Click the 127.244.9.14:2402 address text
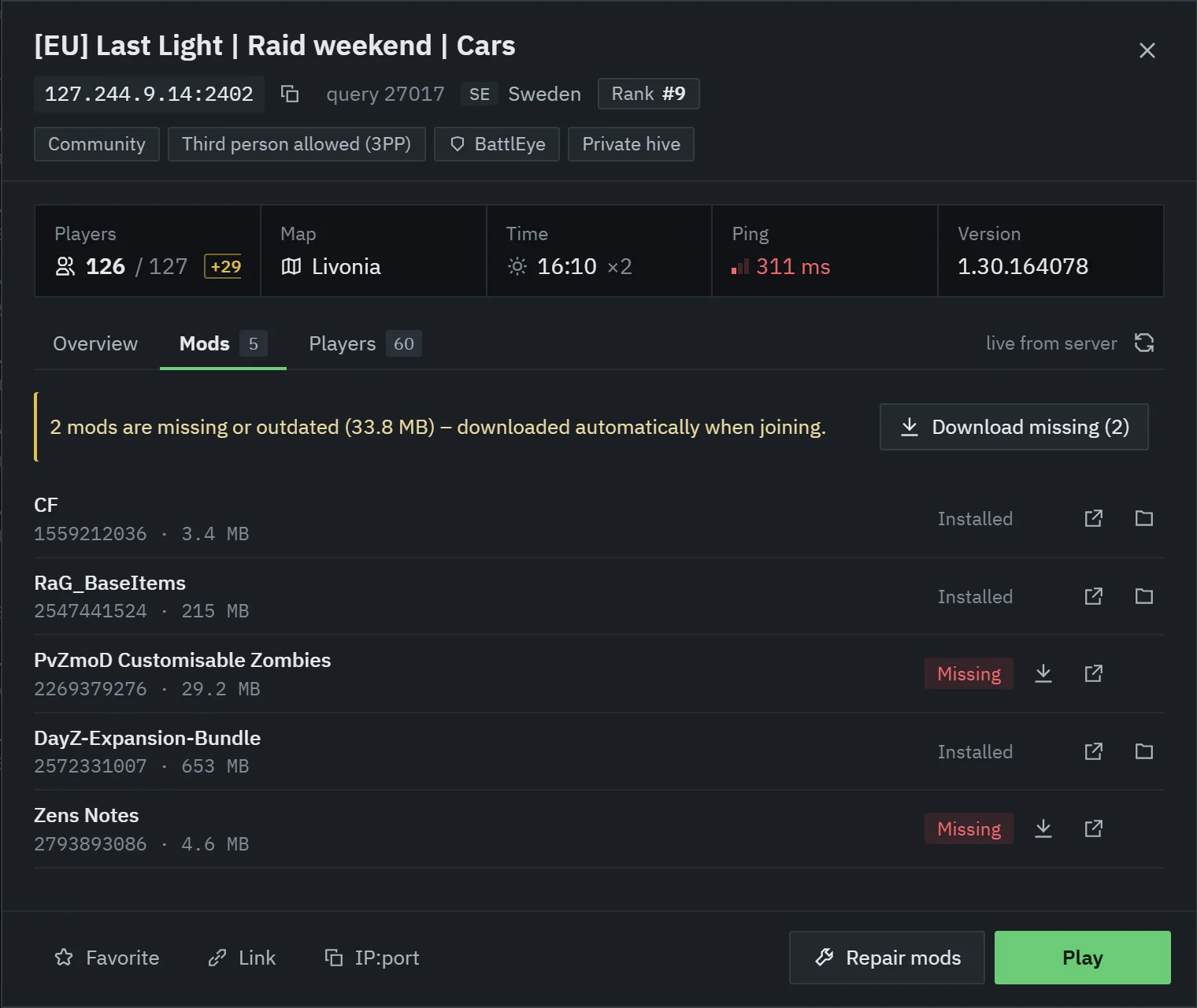The width and height of the screenshot is (1197, 1008). click(149, 94)
